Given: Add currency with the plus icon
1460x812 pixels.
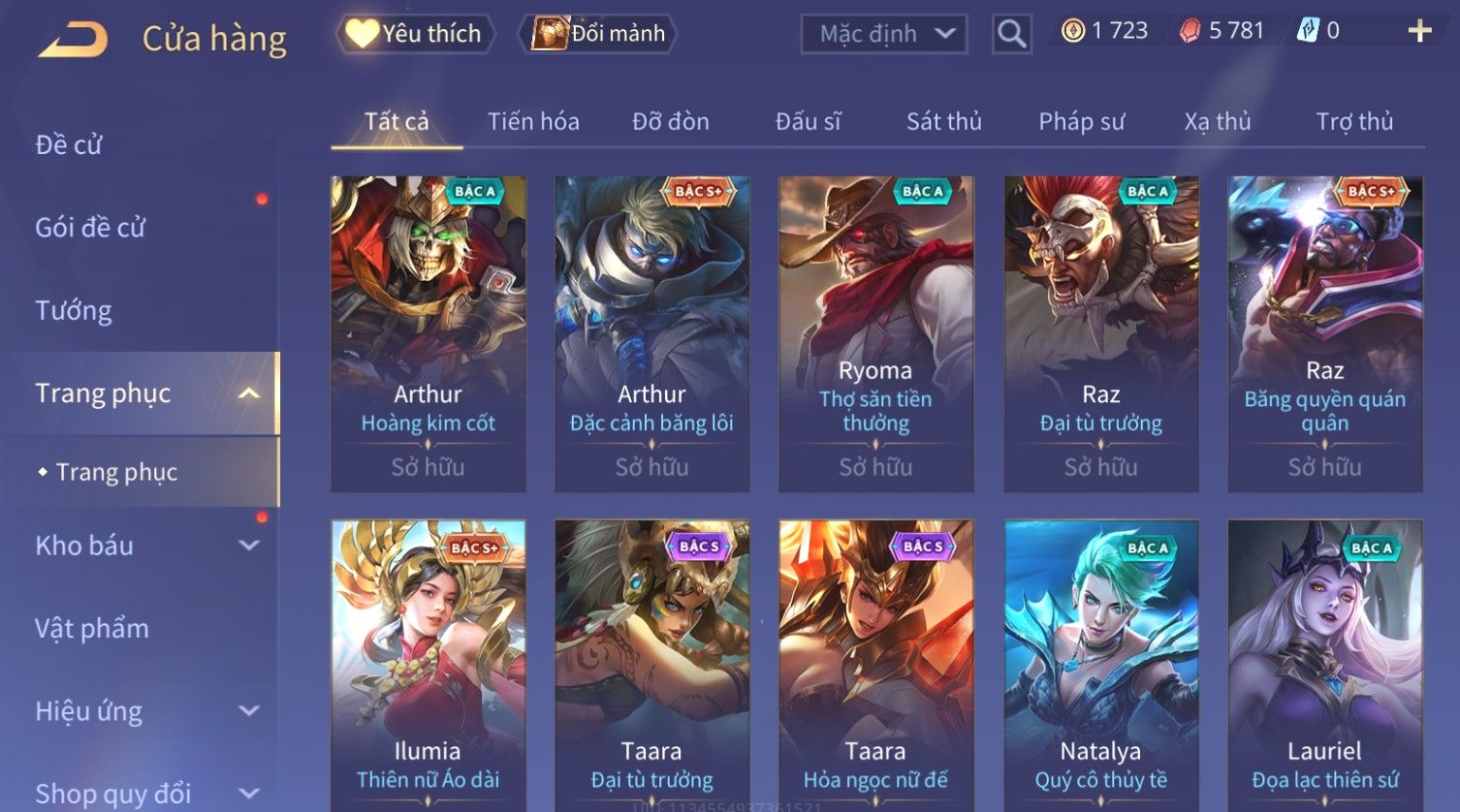Looking at the screenshot, I should tap(1419, 32).
